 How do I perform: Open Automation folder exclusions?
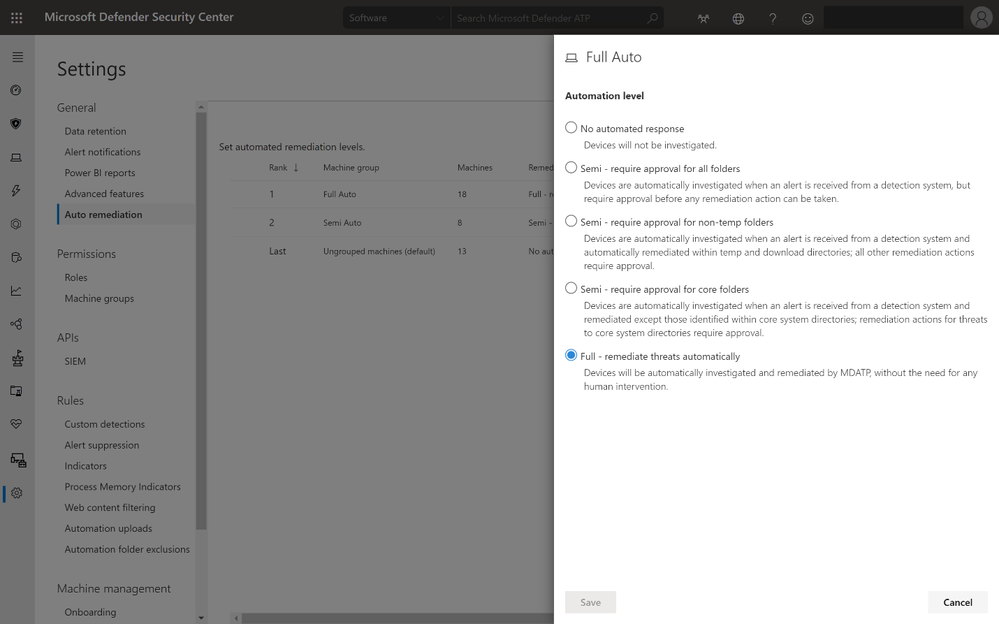tap(127, 549)
